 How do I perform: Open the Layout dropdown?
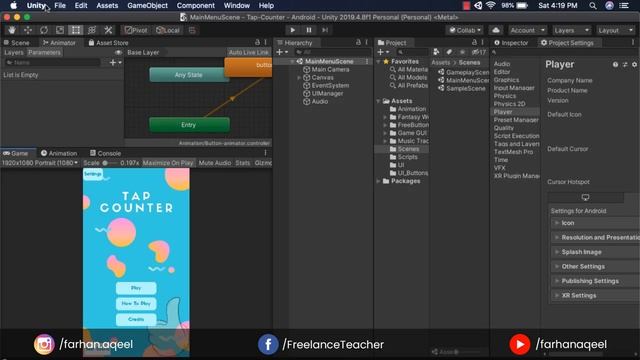click(x=615, y=30)
